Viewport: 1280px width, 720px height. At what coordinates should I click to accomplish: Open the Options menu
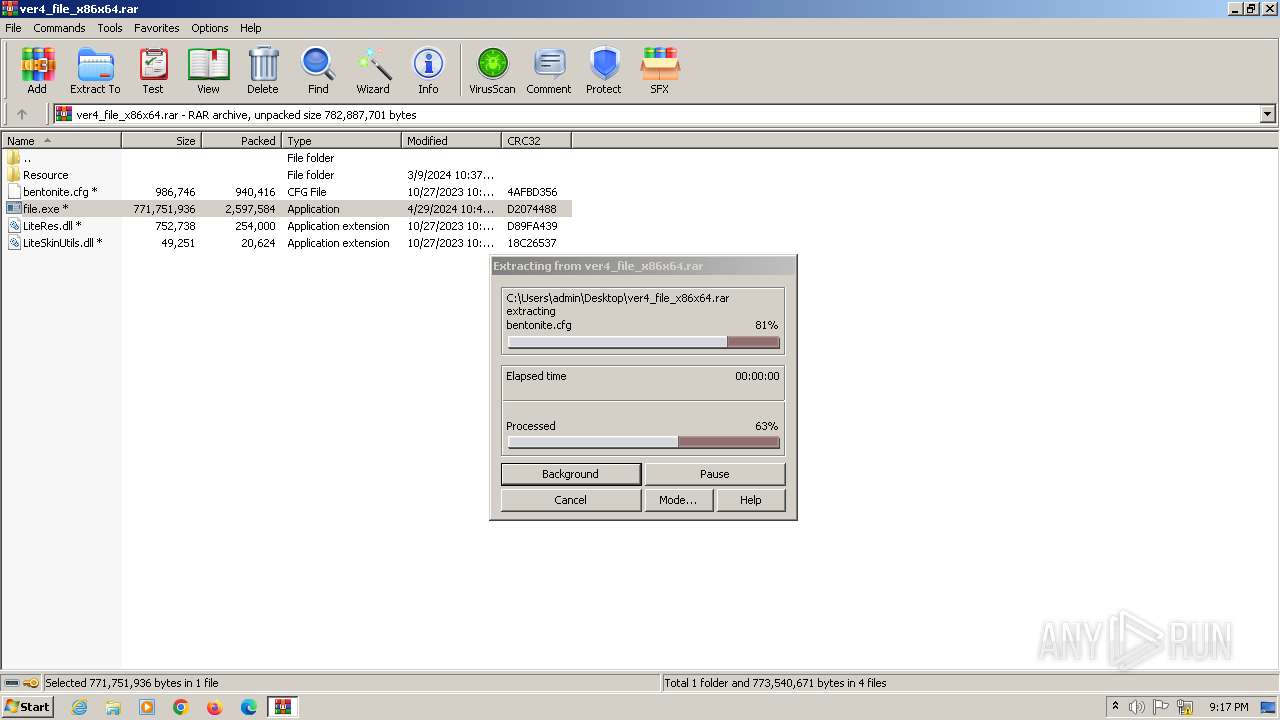(210, 28)
